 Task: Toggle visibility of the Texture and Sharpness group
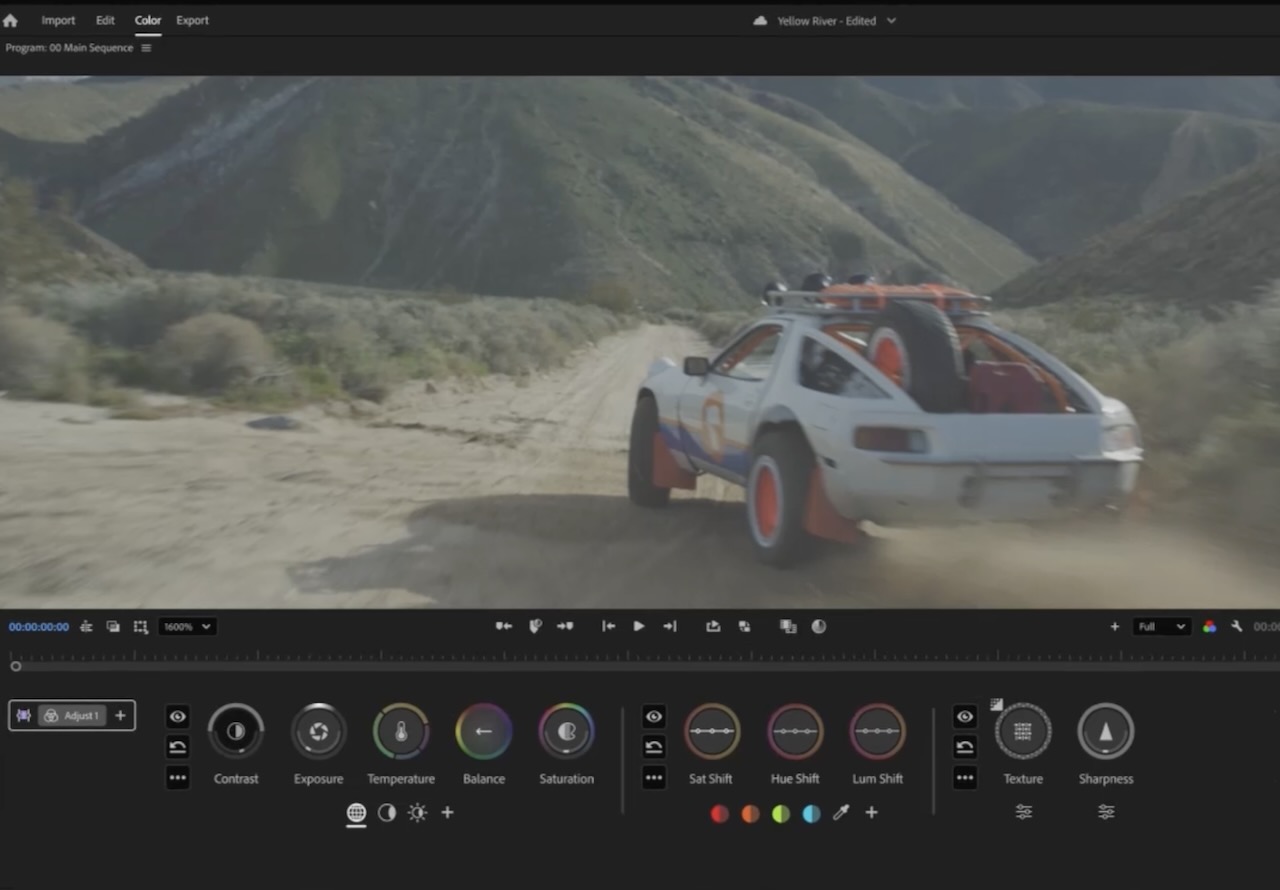point(964,716)
